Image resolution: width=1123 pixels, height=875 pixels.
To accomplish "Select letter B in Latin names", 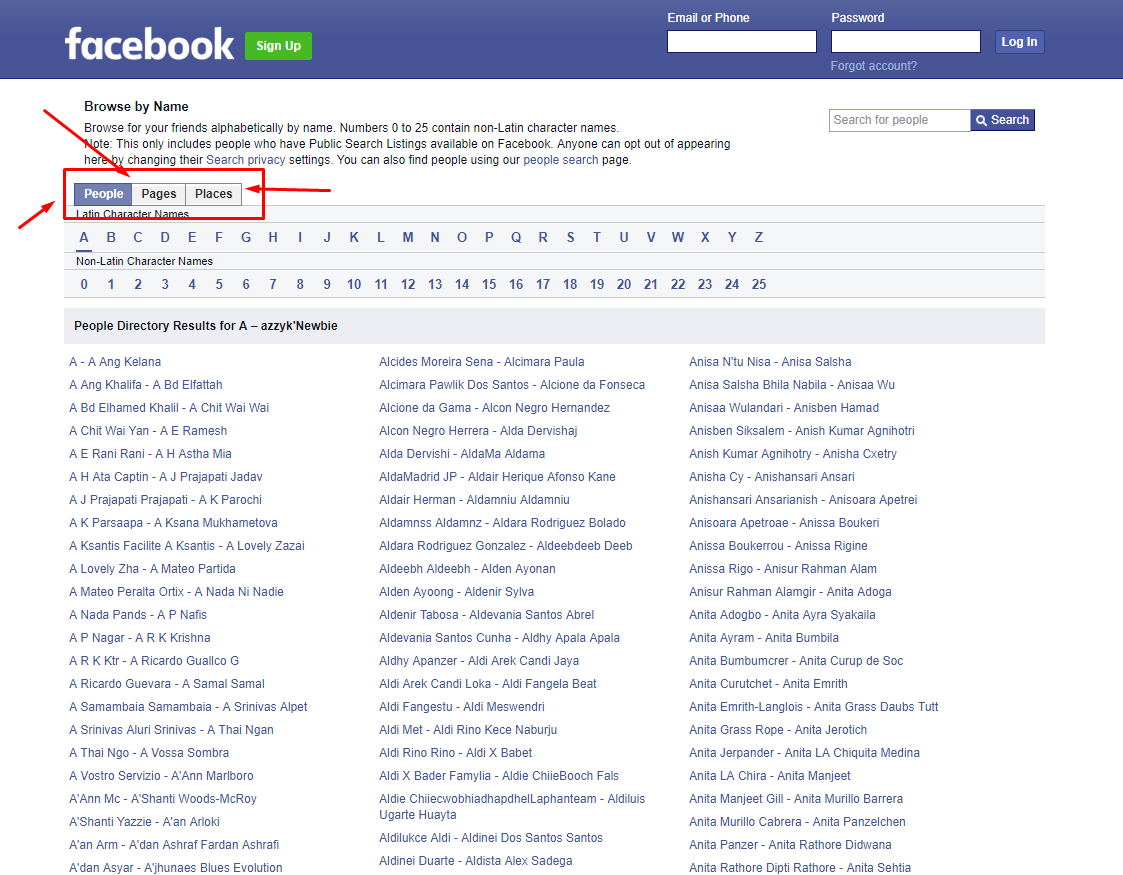I will [x=111, y=238].
